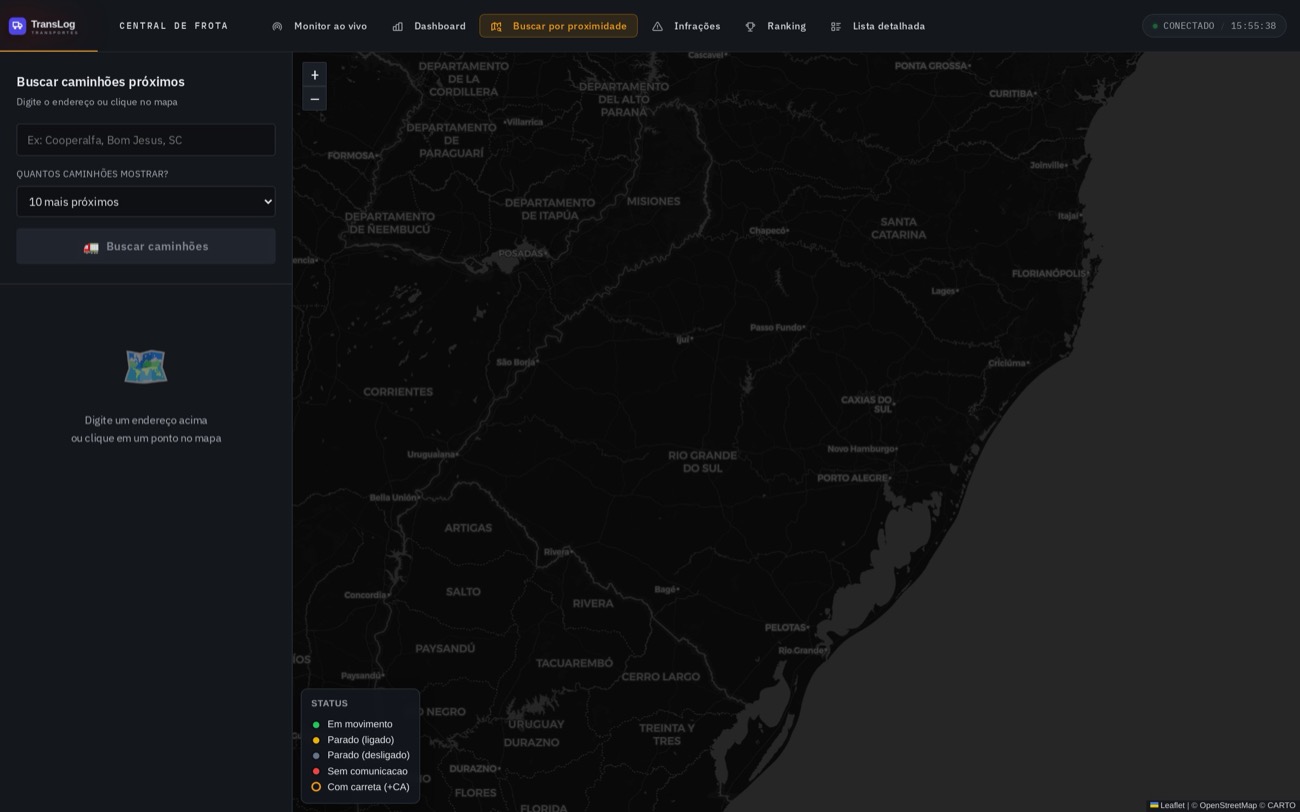Click 'Uruguaiana' label on the map
This screenshot has height=812, width=1300.
point(432,454)
